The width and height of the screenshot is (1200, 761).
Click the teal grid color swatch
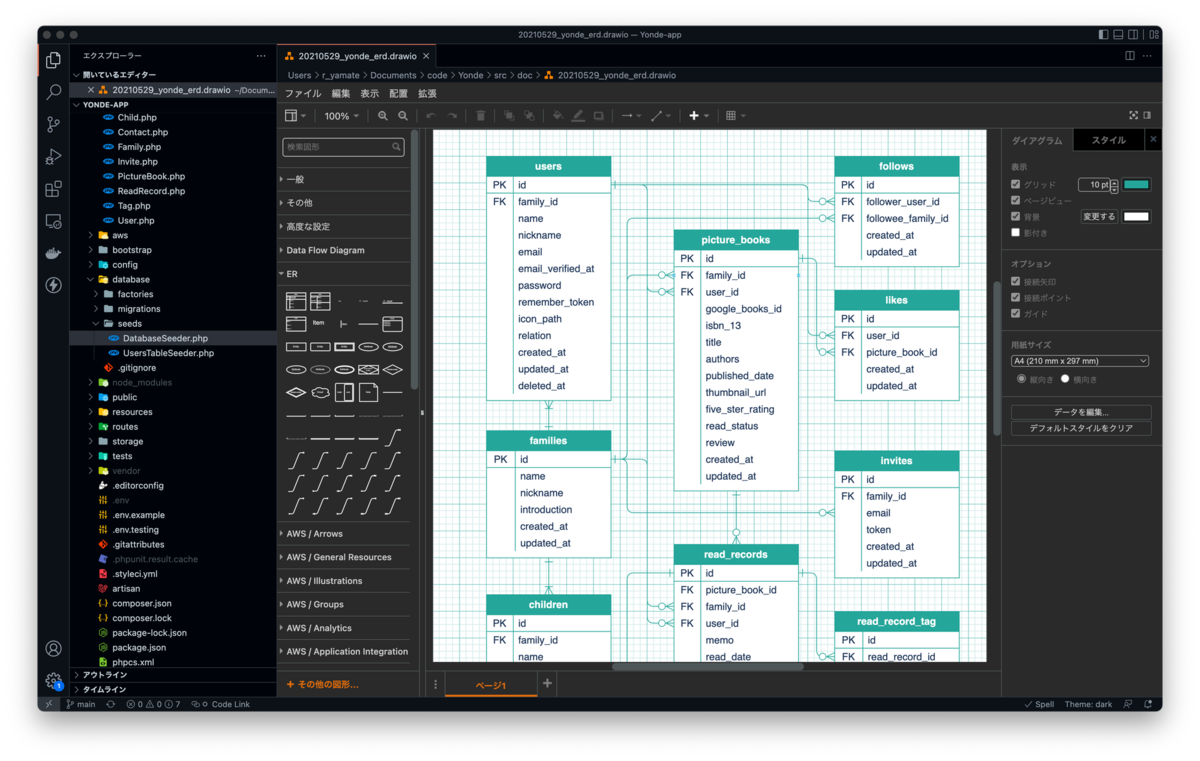coord(1137,185)
